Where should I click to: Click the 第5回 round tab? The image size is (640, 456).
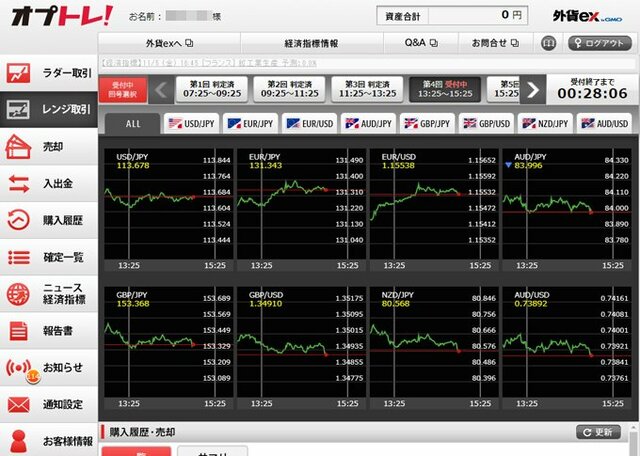[x=504, y=89]
